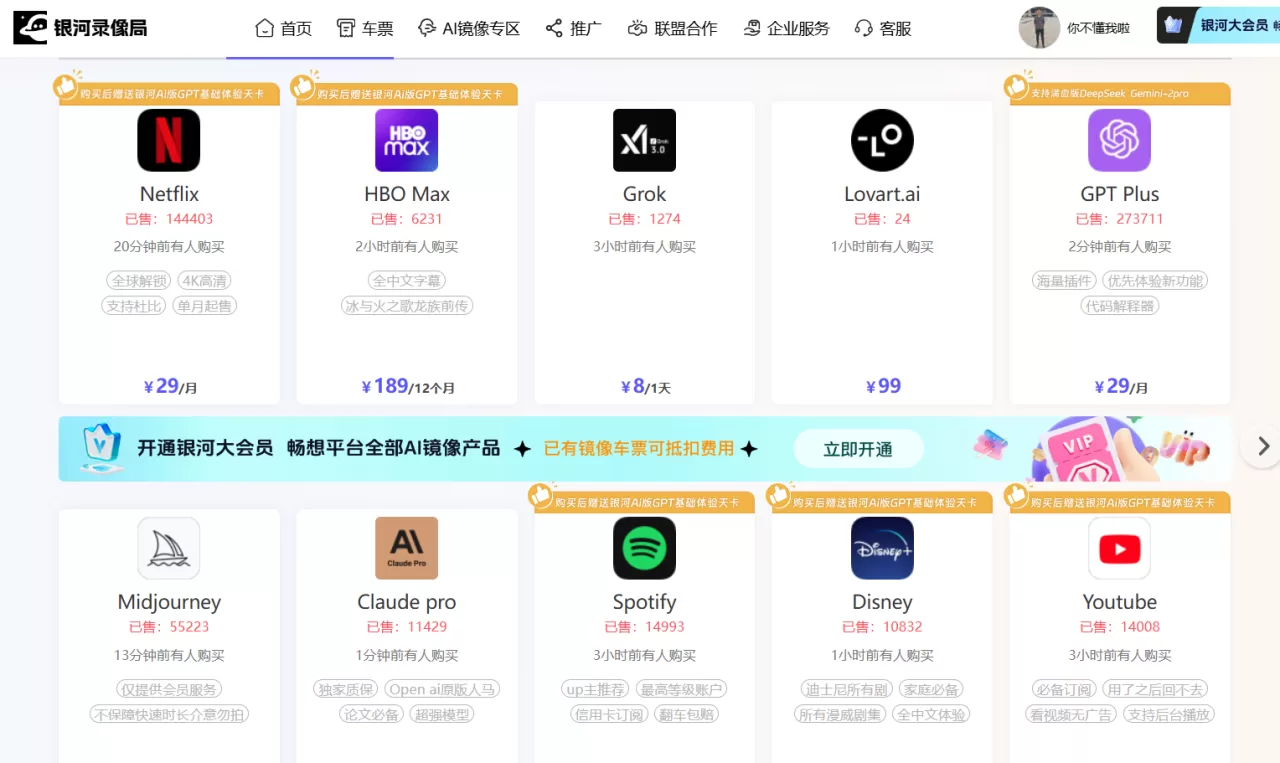The image size is (1280, 763).
Task: Click the 家庭必备 tag on Disney
Action: pyautogui.click(x=931, y=689)
